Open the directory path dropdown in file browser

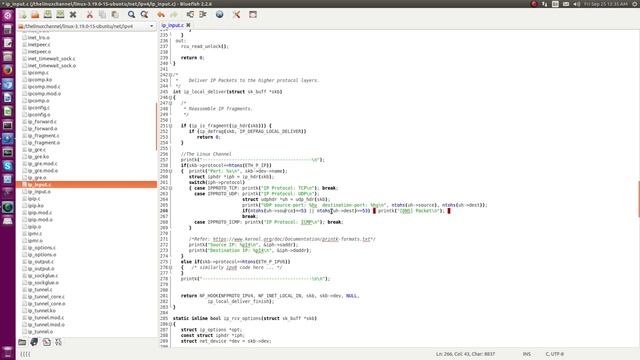[151, 26]
